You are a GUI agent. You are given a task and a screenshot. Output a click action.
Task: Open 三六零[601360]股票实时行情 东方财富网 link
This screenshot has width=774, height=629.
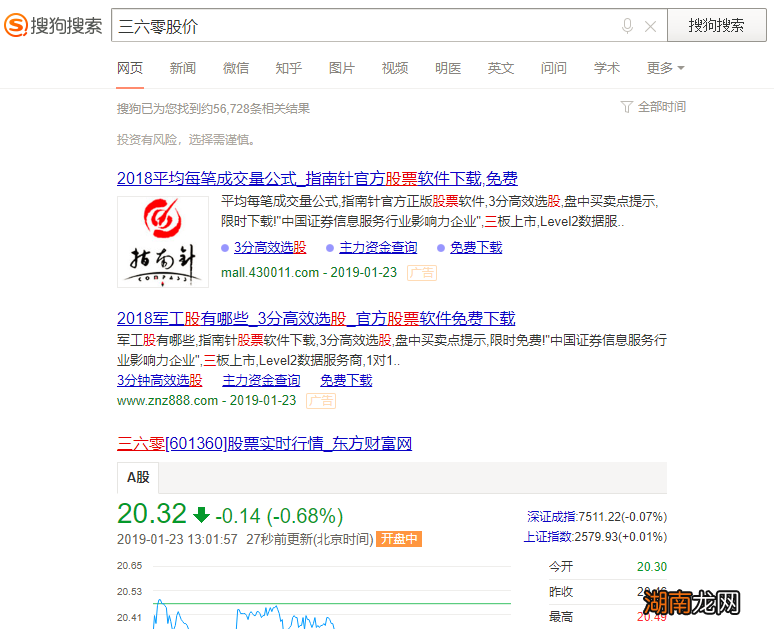[265, 443]
